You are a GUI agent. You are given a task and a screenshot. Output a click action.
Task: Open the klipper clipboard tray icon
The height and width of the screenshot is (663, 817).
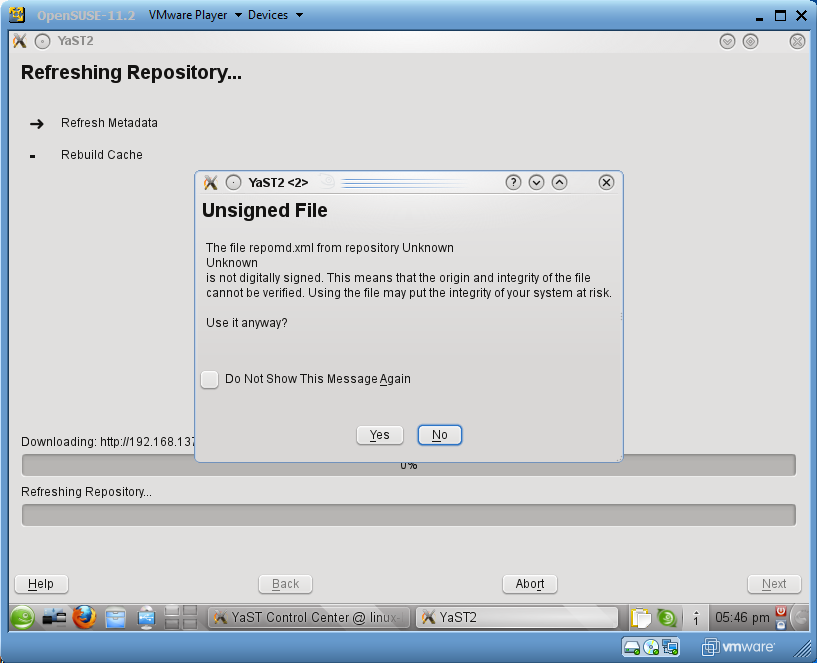point(640,618)
